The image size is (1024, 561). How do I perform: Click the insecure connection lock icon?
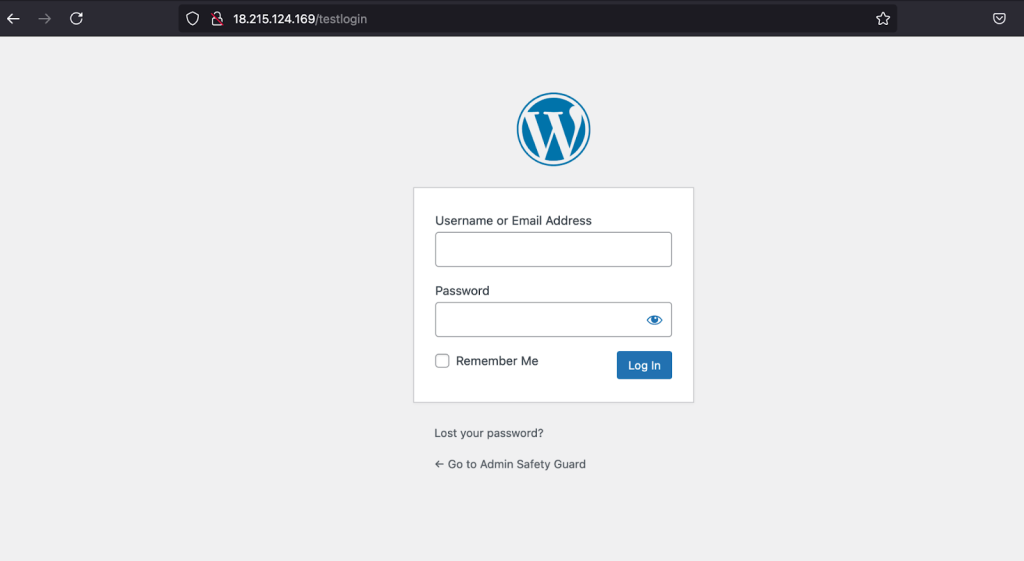(x=215, y=19)
